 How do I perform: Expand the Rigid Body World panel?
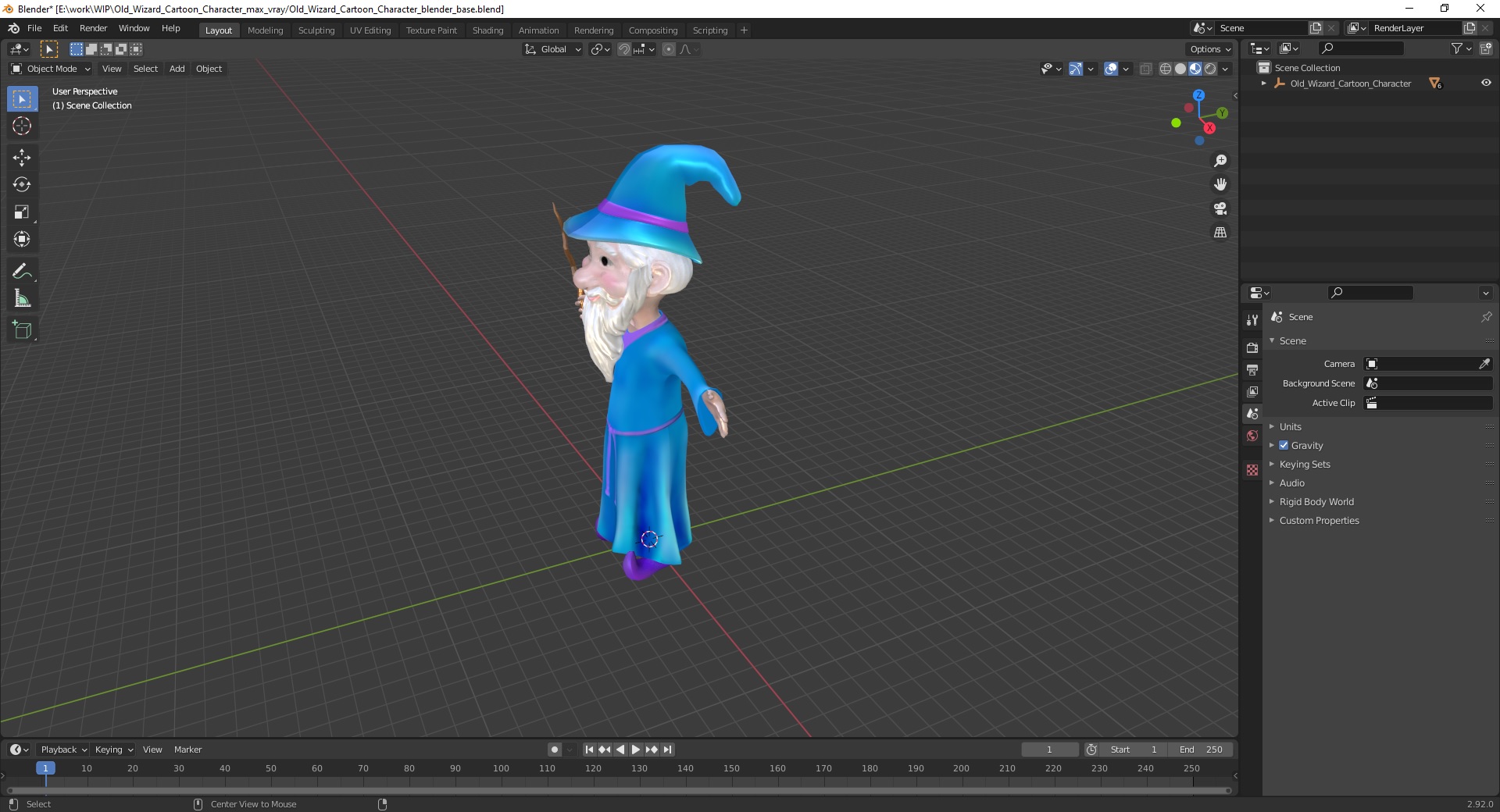tap(1316, 501)
